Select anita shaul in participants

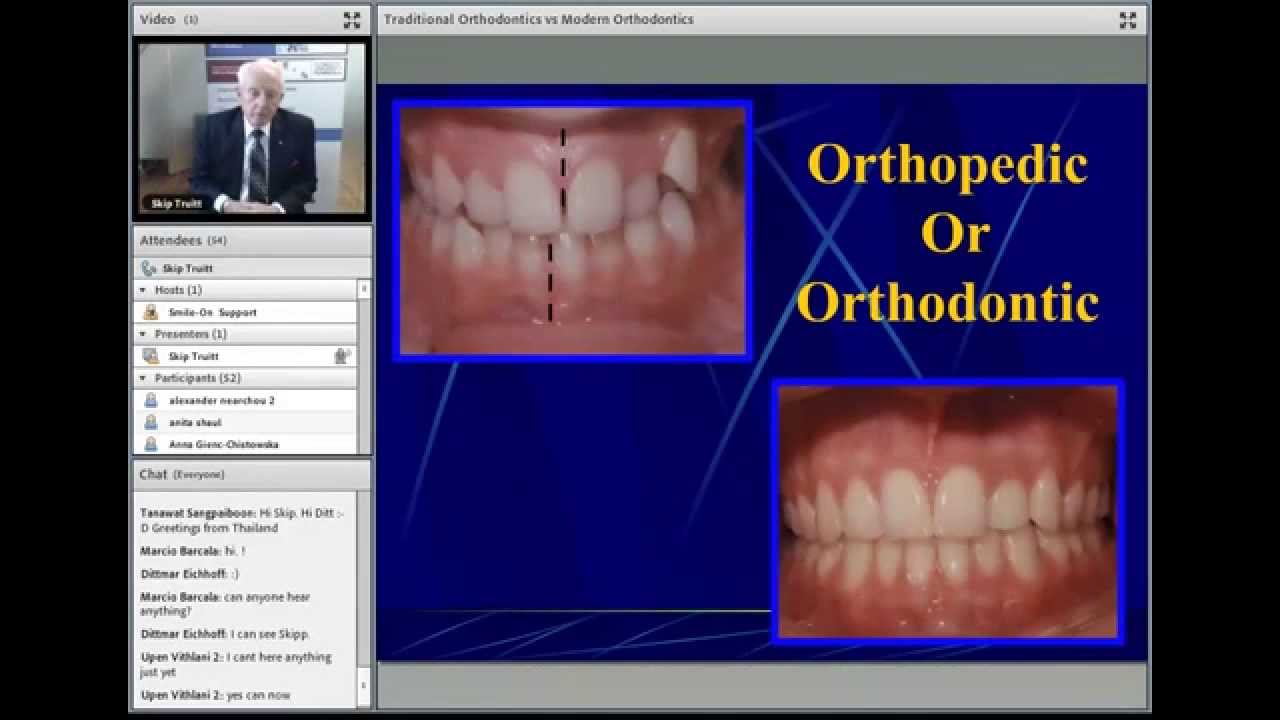(195, 422)
